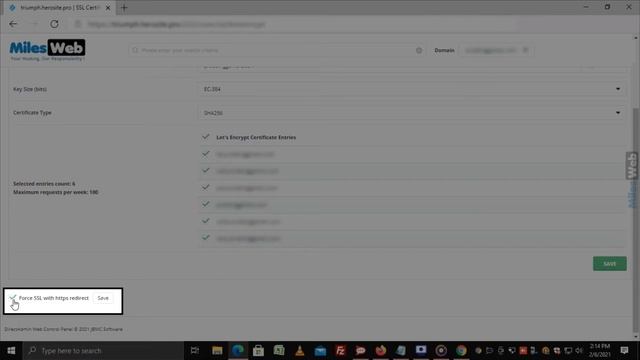Uncheck the last email entry in the list
This screenshot has height=360, width=640.
pos(206,238)
